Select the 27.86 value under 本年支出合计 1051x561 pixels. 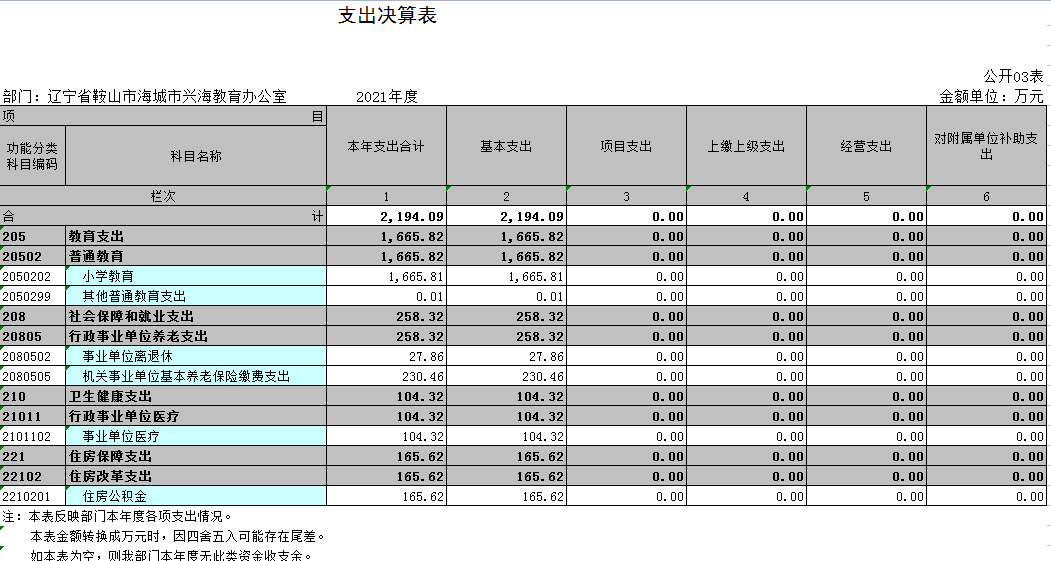[x=386, y=357]
